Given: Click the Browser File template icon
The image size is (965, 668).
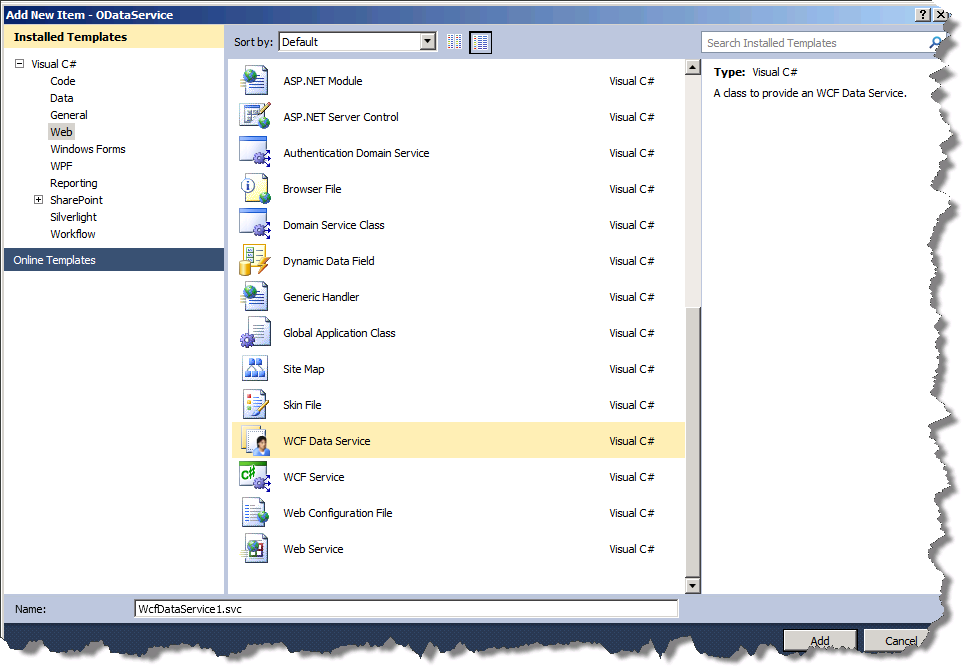Looking at the screenshot, I should (255, 188).
